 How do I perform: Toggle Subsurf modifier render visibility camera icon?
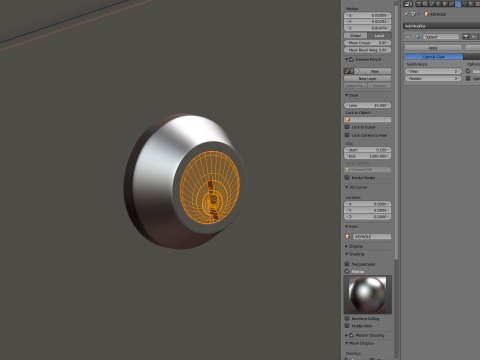pyautogui.click(x=465, y=37)
